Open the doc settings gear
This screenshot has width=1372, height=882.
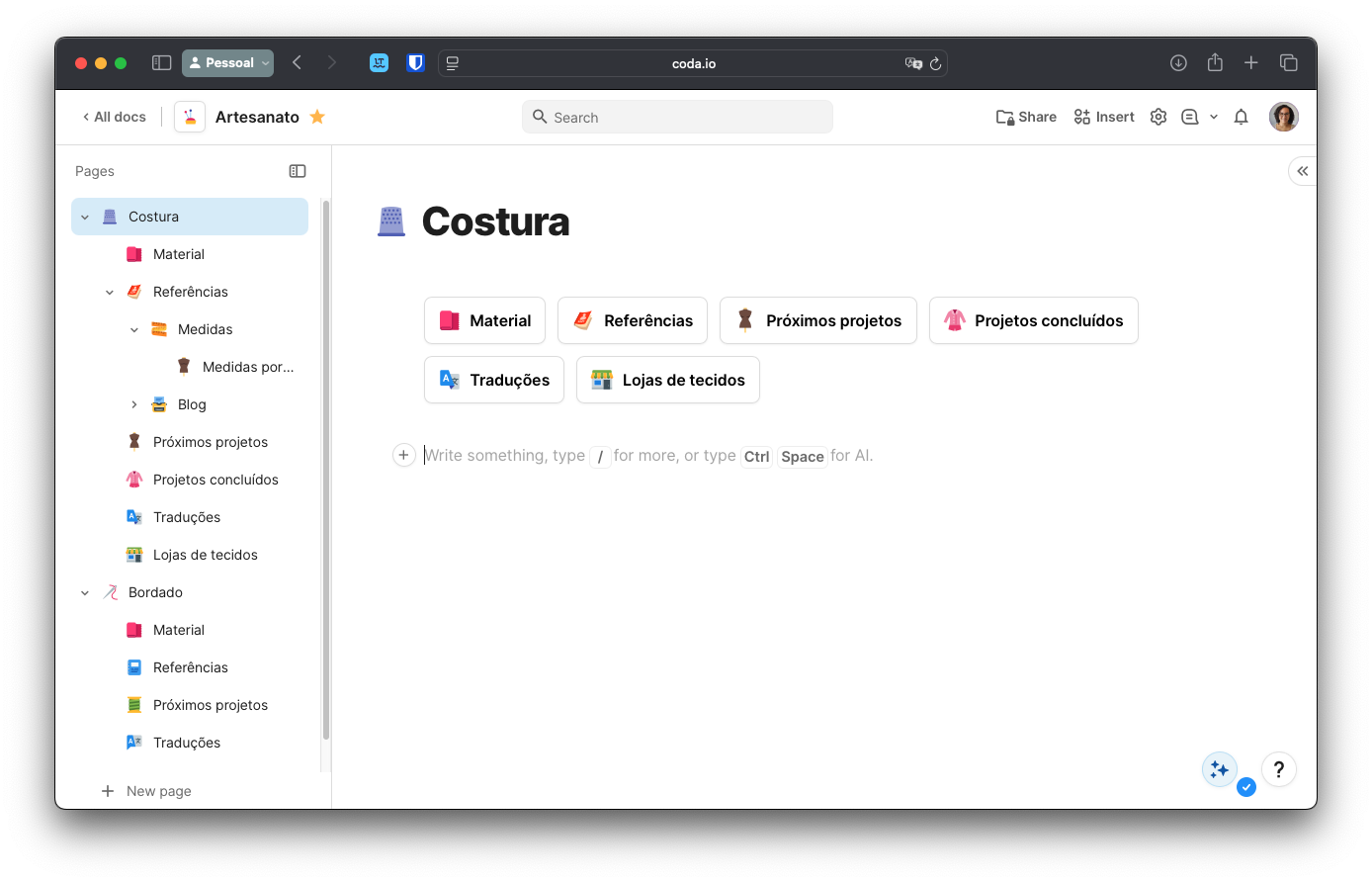(1158, 116)
